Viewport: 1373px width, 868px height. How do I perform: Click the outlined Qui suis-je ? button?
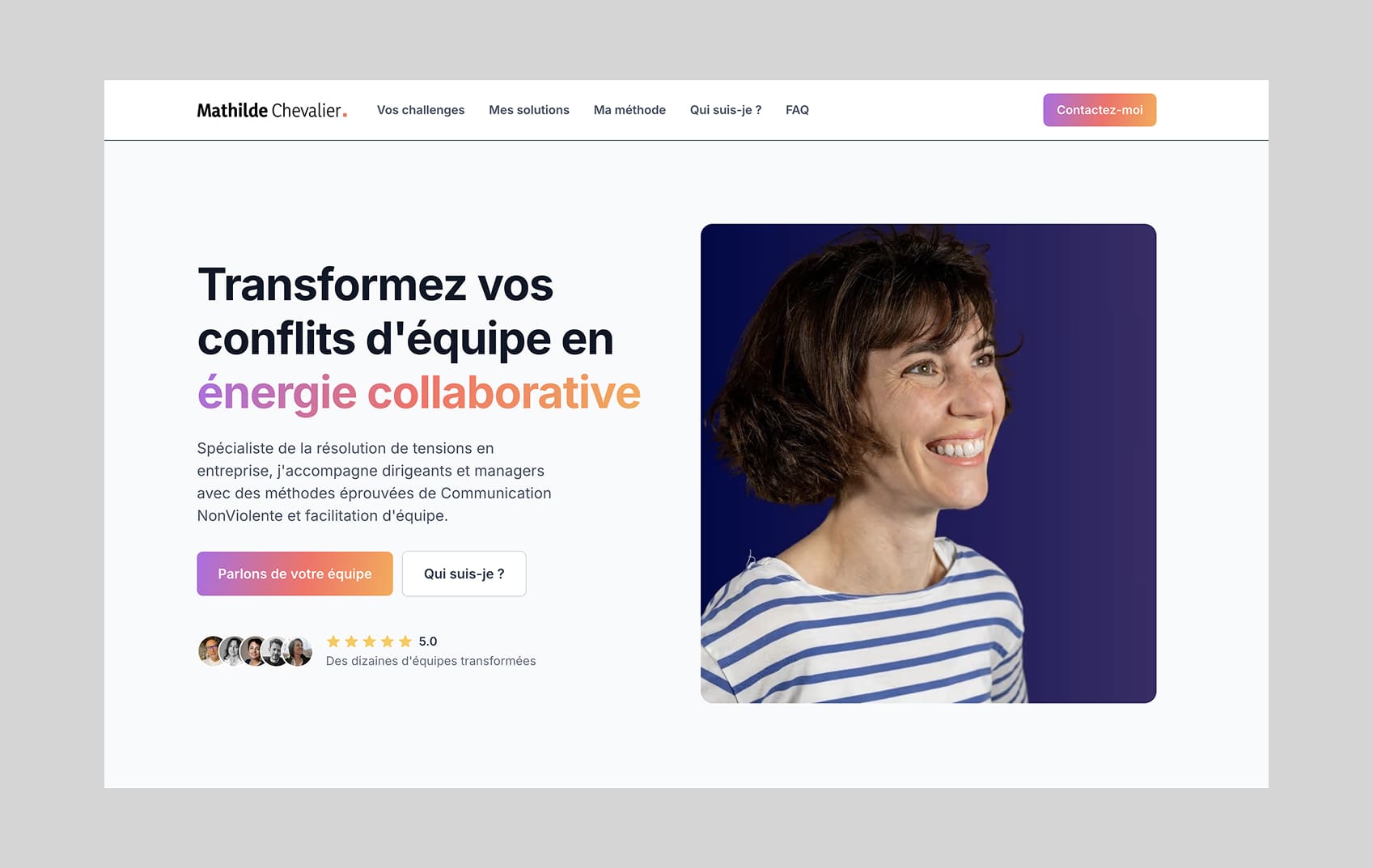pyautogui.click(x=464, y=574)
